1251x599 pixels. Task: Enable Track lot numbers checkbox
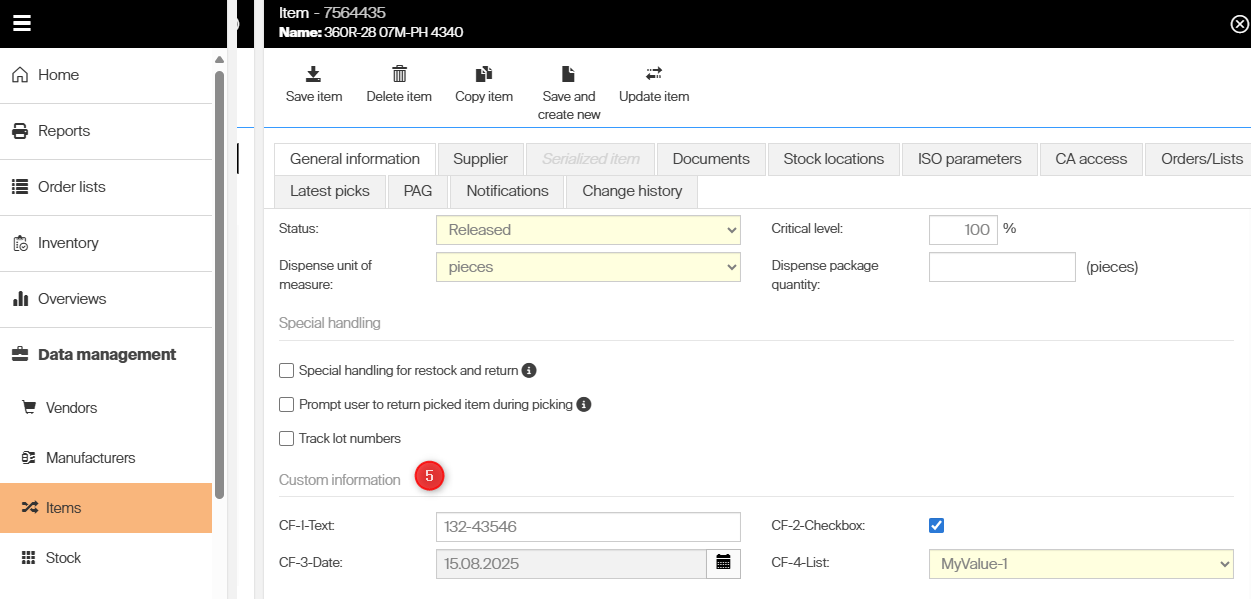(x=287, y=439)
